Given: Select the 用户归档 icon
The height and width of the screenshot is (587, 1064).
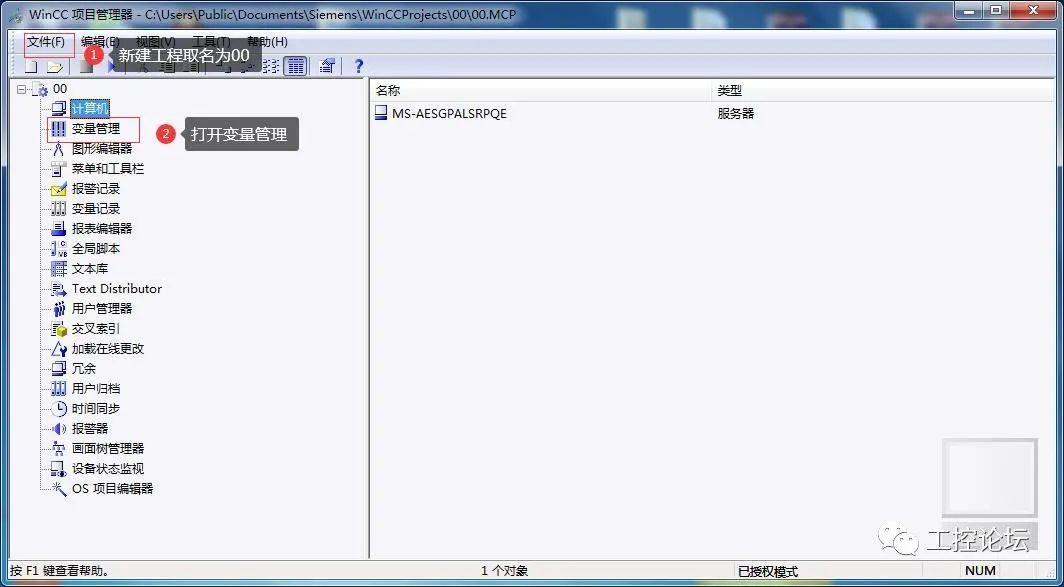Looking at the screenshot, I should (x=60, y=389).
